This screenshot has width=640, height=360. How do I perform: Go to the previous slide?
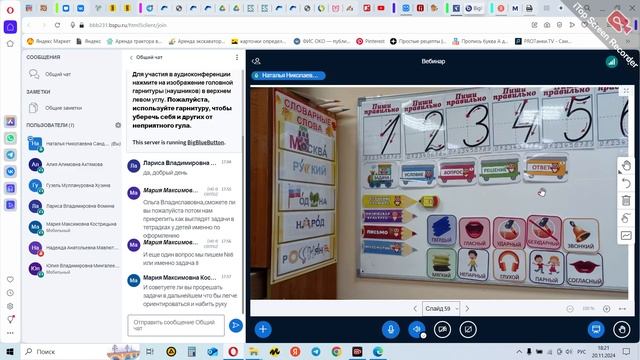click(x=415, y=309)
